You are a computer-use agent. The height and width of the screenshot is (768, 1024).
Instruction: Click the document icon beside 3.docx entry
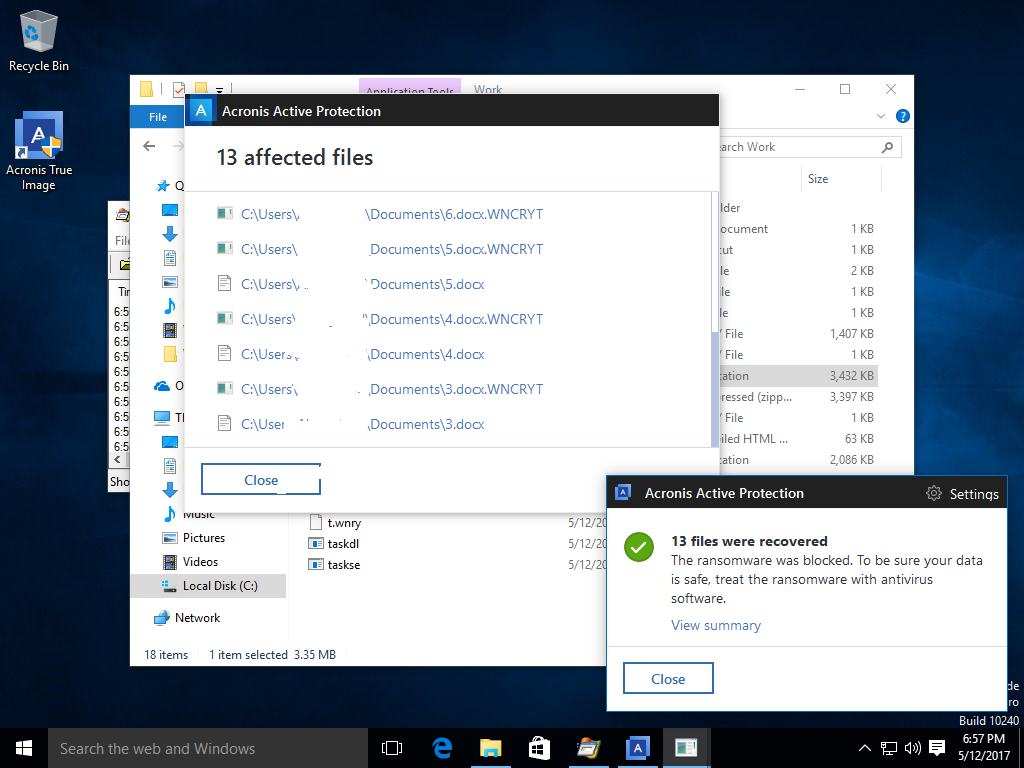(x=225, y=423)
